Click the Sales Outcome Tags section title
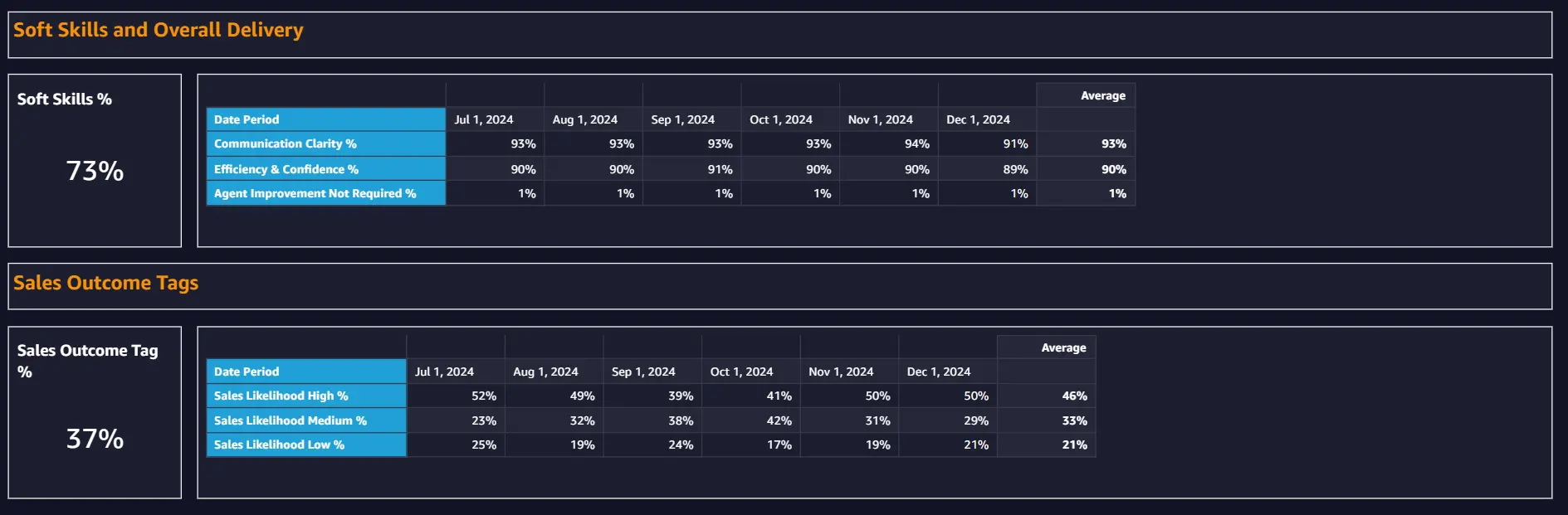Image resolution: width=1568 pixels, height=515 pixels. (x=106, y=283)
